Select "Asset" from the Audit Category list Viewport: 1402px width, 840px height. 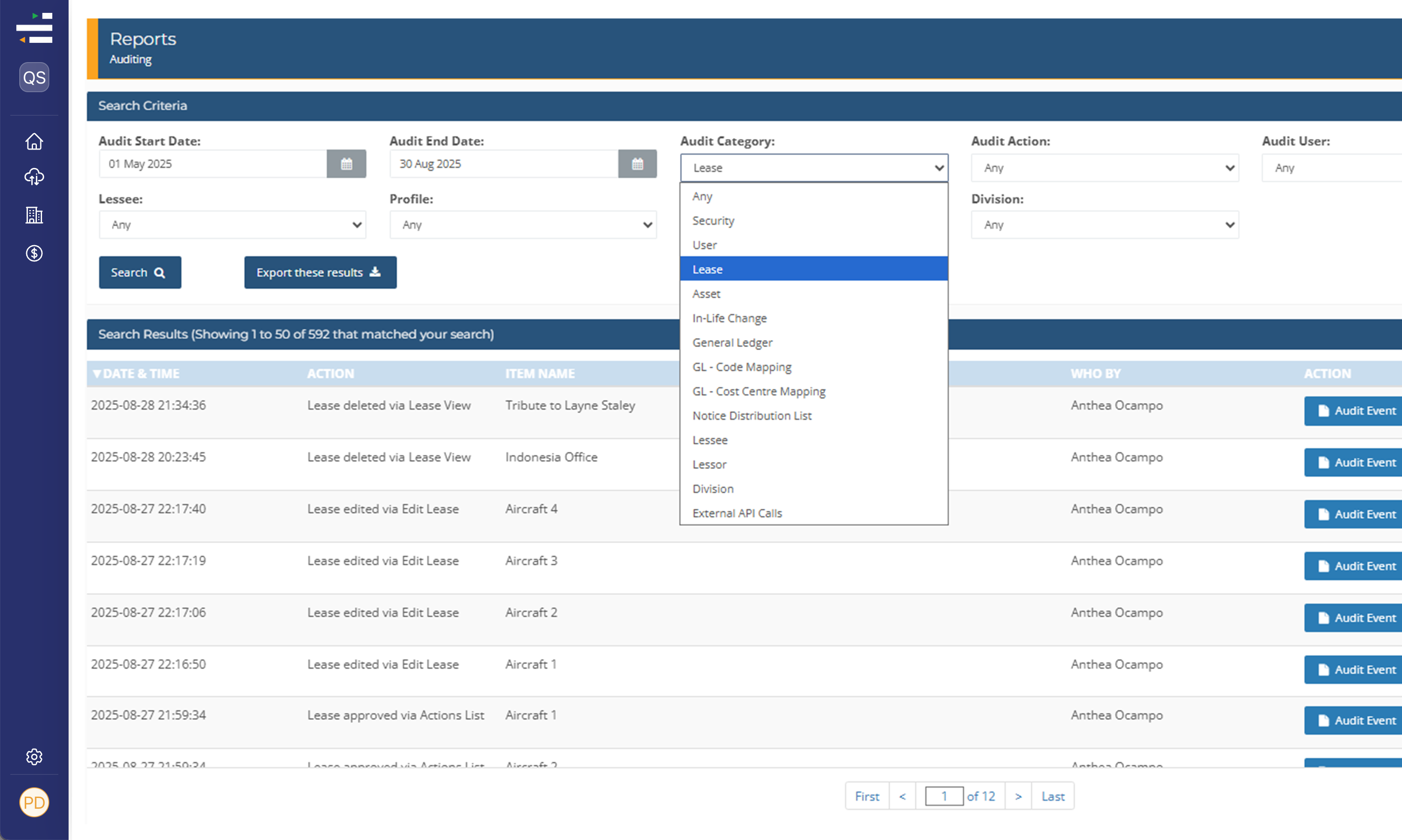click(x=706, y=293)
